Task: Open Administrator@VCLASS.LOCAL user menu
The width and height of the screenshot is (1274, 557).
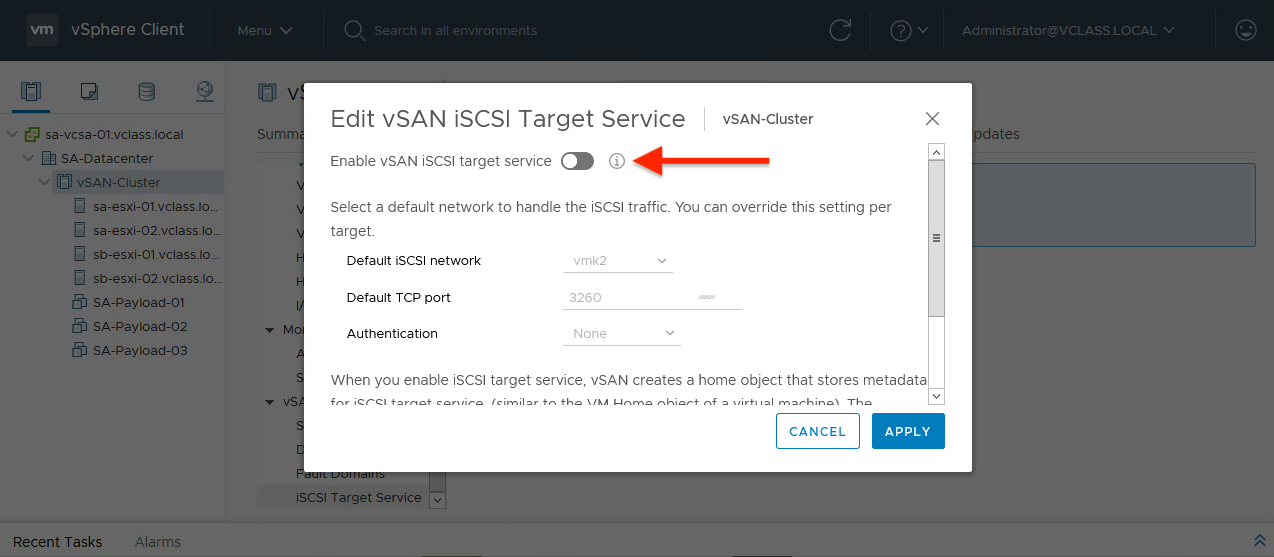Action: [x=1068, y=30]
